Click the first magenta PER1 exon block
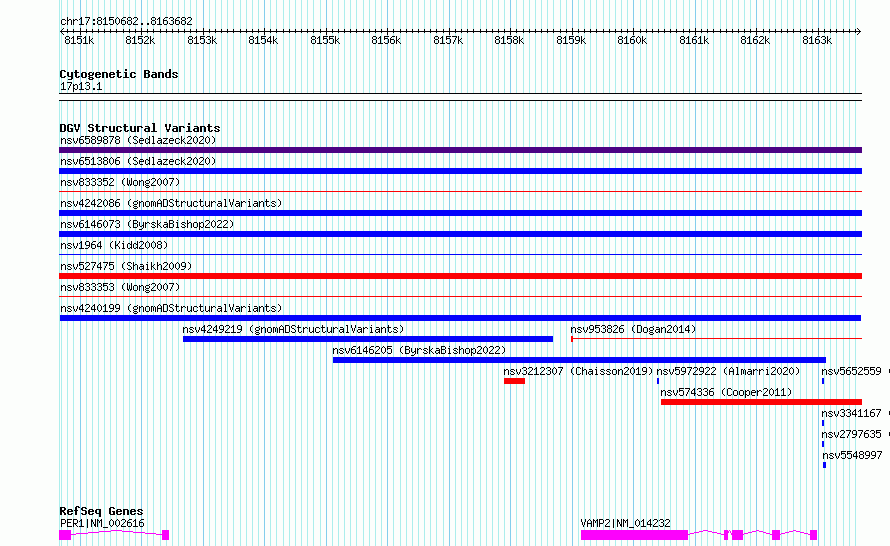This screenshot has height=546, width=890. (x=65, y=535)
